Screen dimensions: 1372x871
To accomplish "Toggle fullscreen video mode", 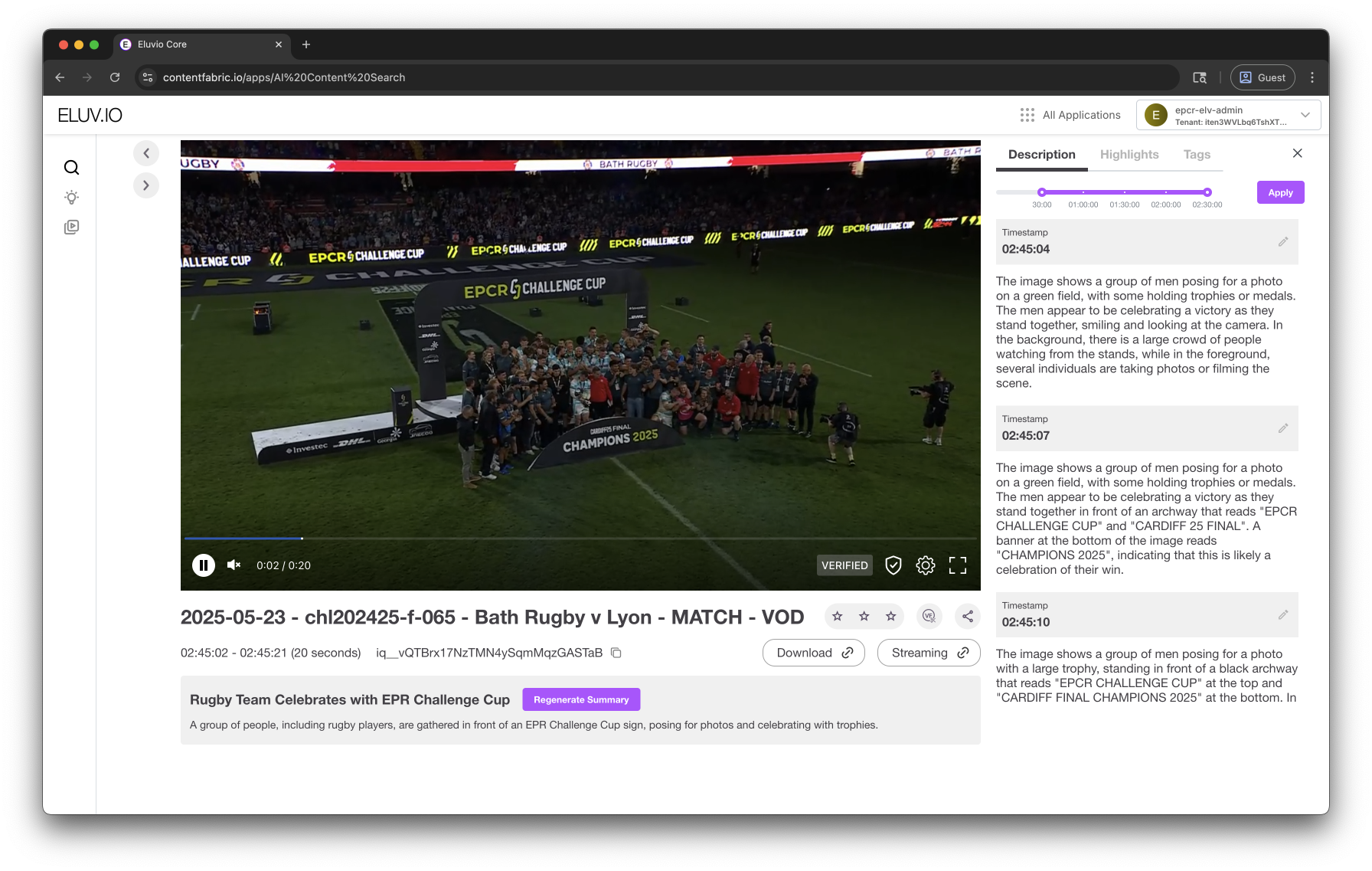I will point(958,565).
